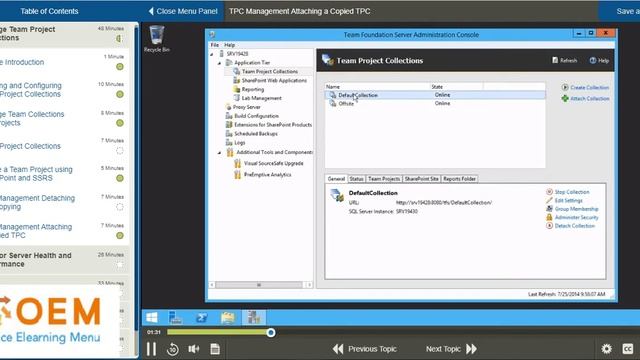Collapse the Application Tier node
640x360 pixels.
(x=219, y=63)
